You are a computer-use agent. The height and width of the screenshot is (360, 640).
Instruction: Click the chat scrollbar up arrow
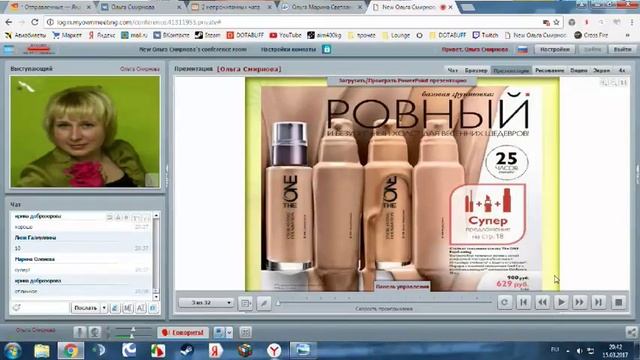tap(156, 215)
